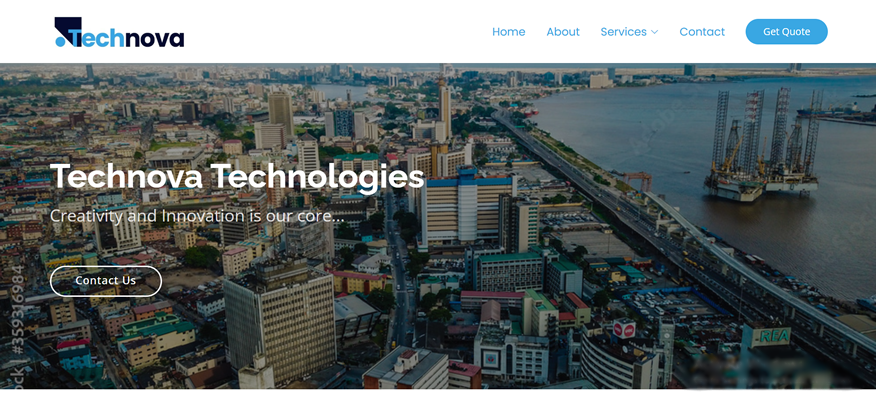This screenshot has width=876, height=404.
Task: Click the Technova logo geometric icon mark
Action: [68, 31]
